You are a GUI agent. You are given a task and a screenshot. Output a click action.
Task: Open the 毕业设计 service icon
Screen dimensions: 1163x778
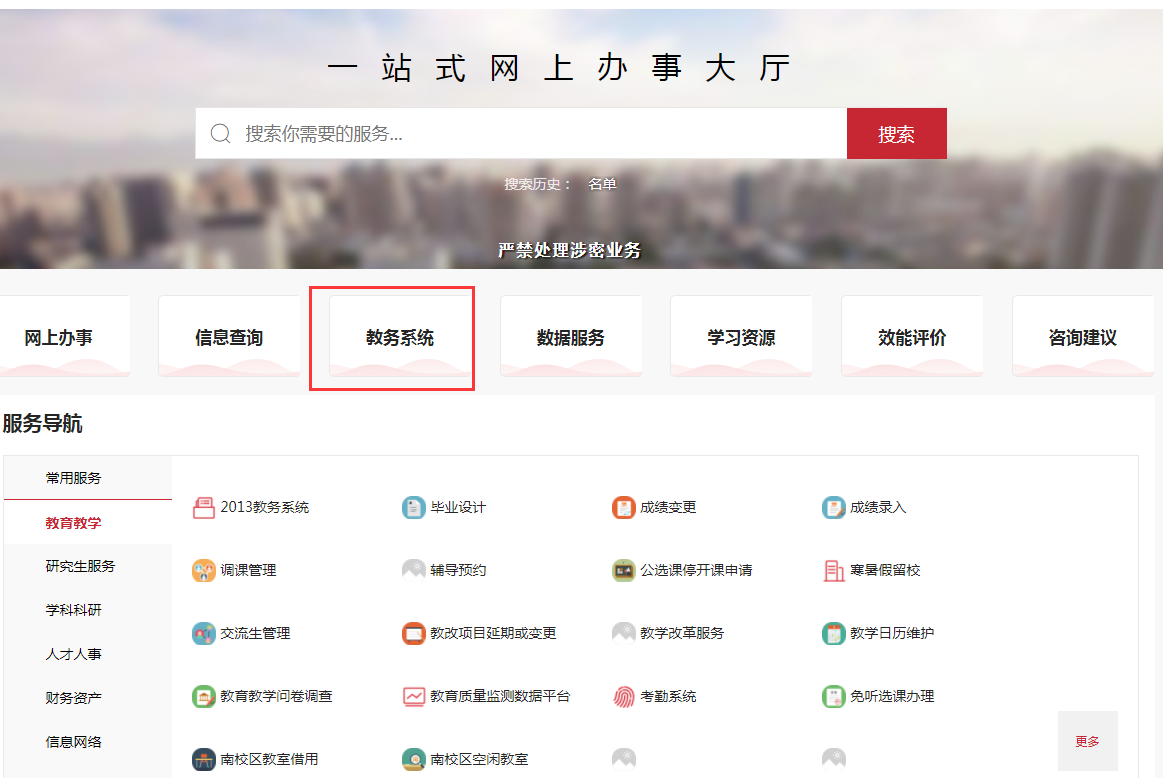[x=414, y=508]
